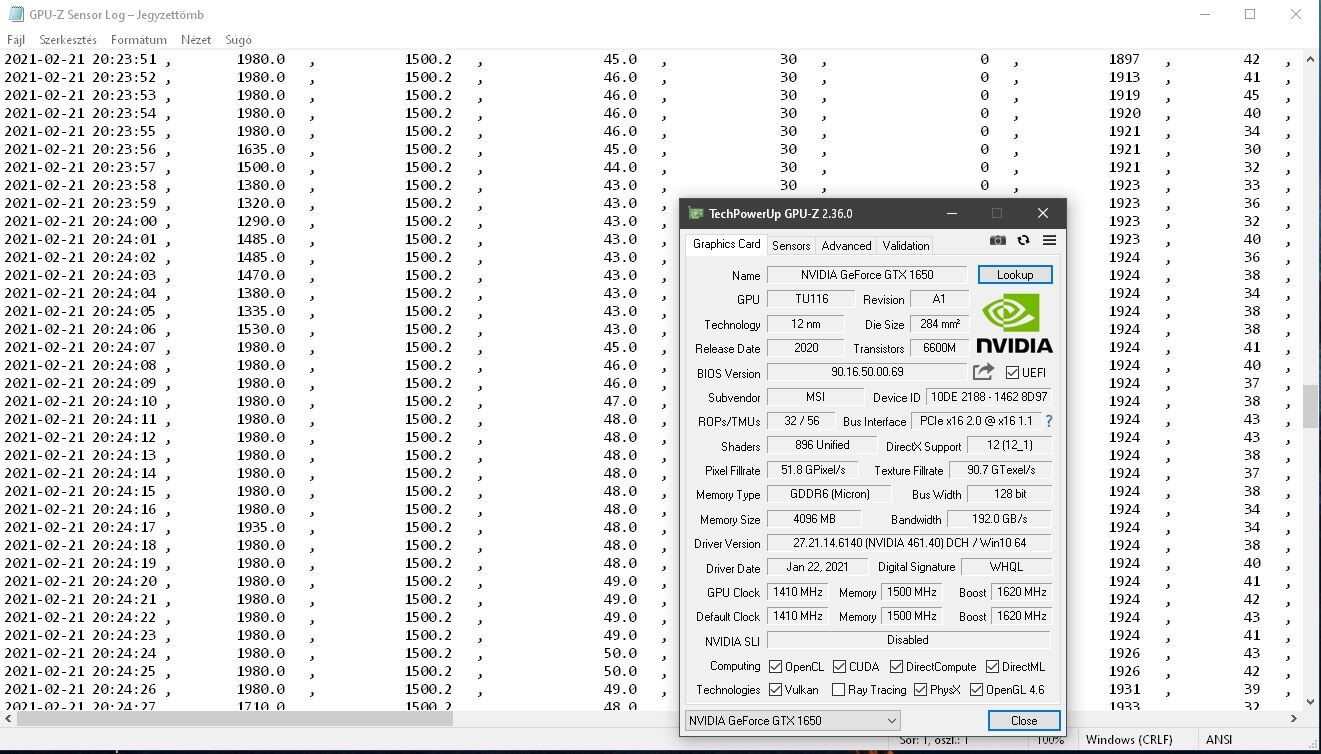The width and height of the screenshot is (1321, 754).
Task: Switch to the Validation tab
Action: point(906,245)
